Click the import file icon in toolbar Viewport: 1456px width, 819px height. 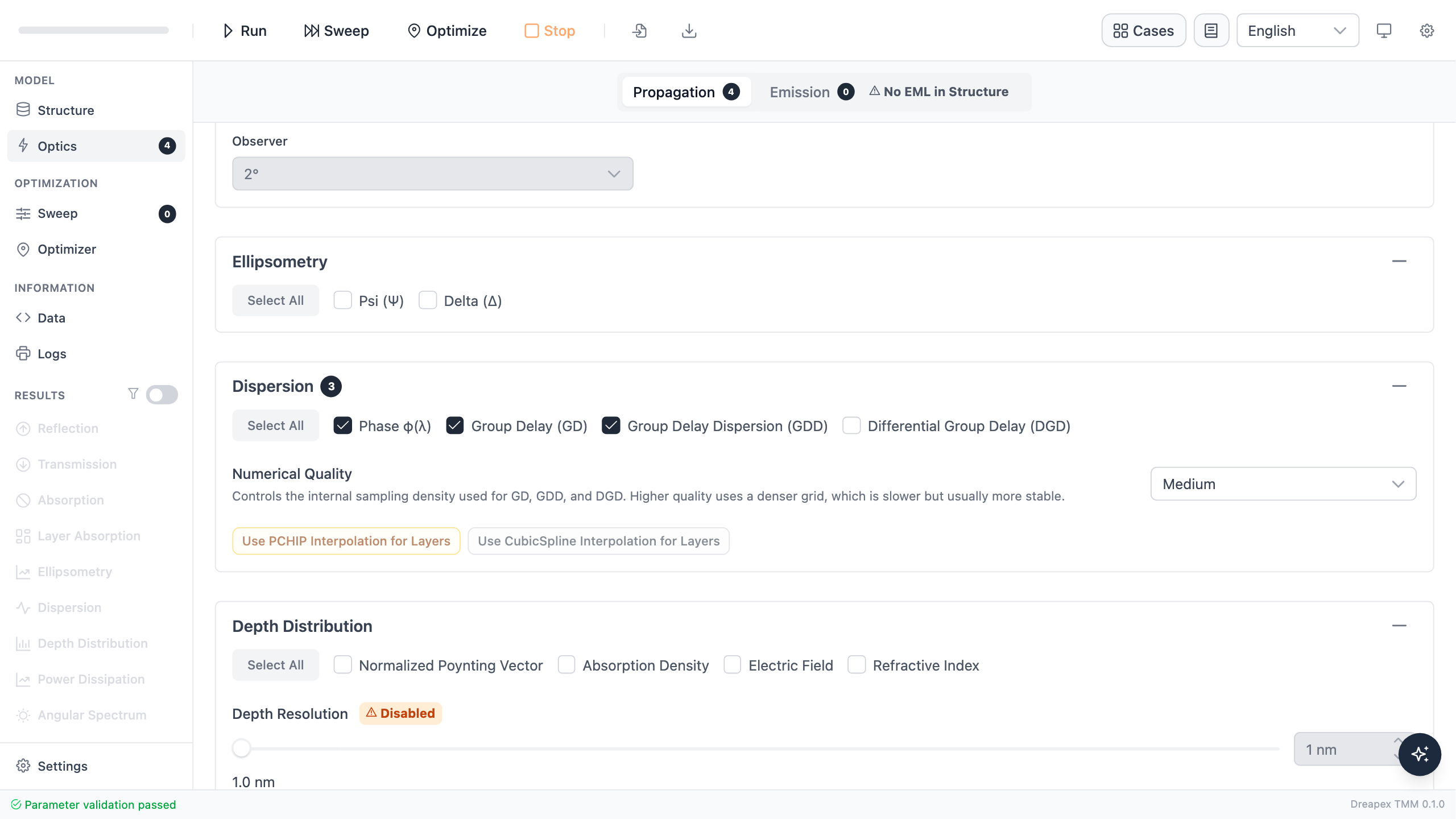(x=639, y=31)
